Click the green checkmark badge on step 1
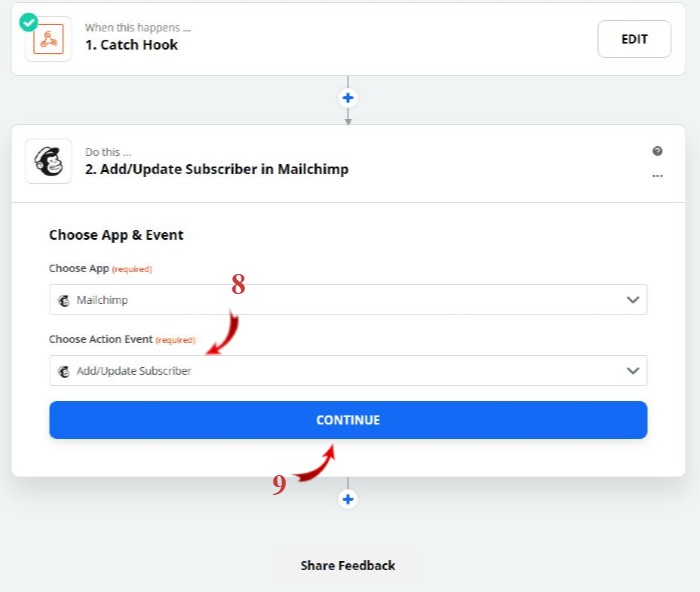Screen dimensions: 700x592 tap(29, 22)
